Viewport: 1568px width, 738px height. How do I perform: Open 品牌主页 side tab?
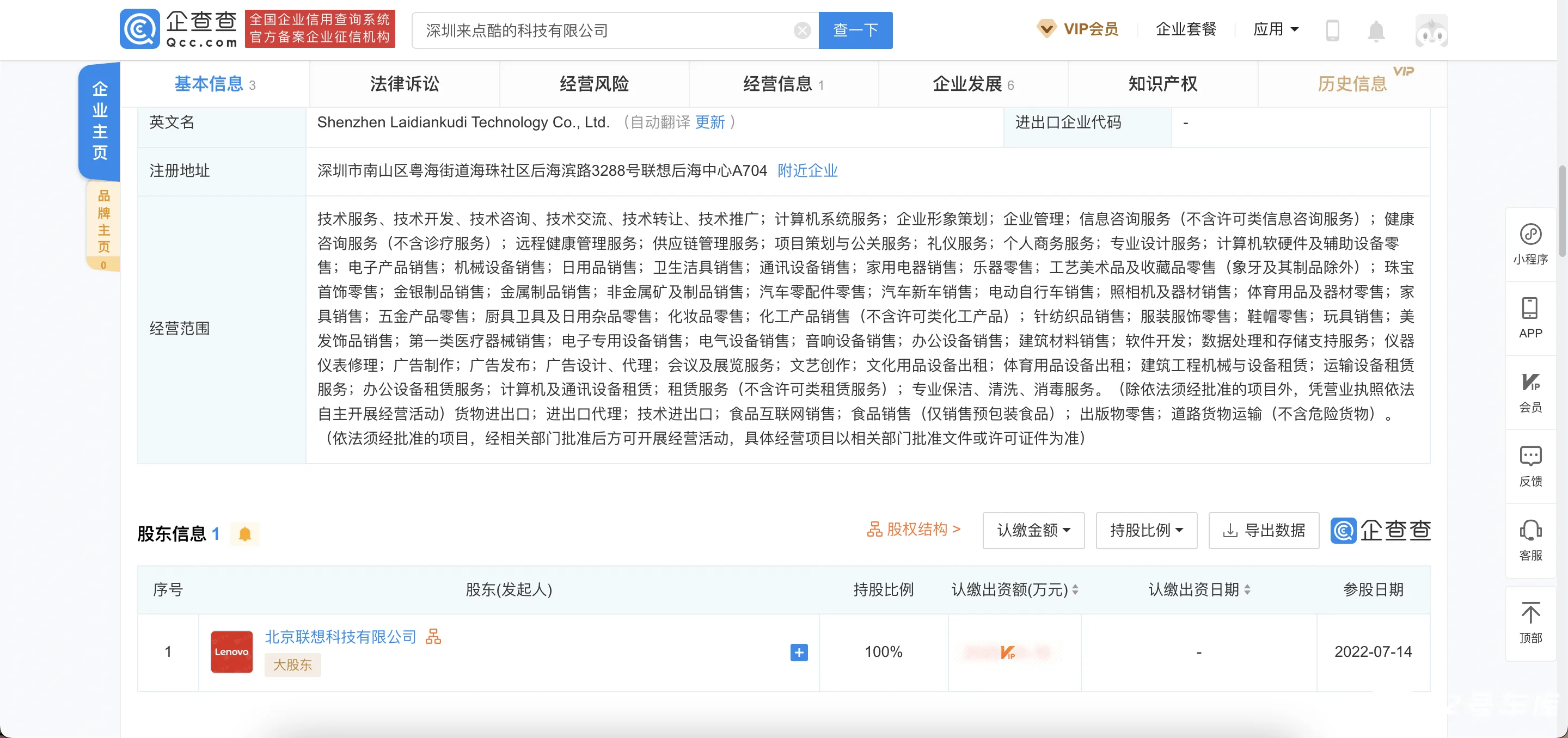[x=103, y=226]
